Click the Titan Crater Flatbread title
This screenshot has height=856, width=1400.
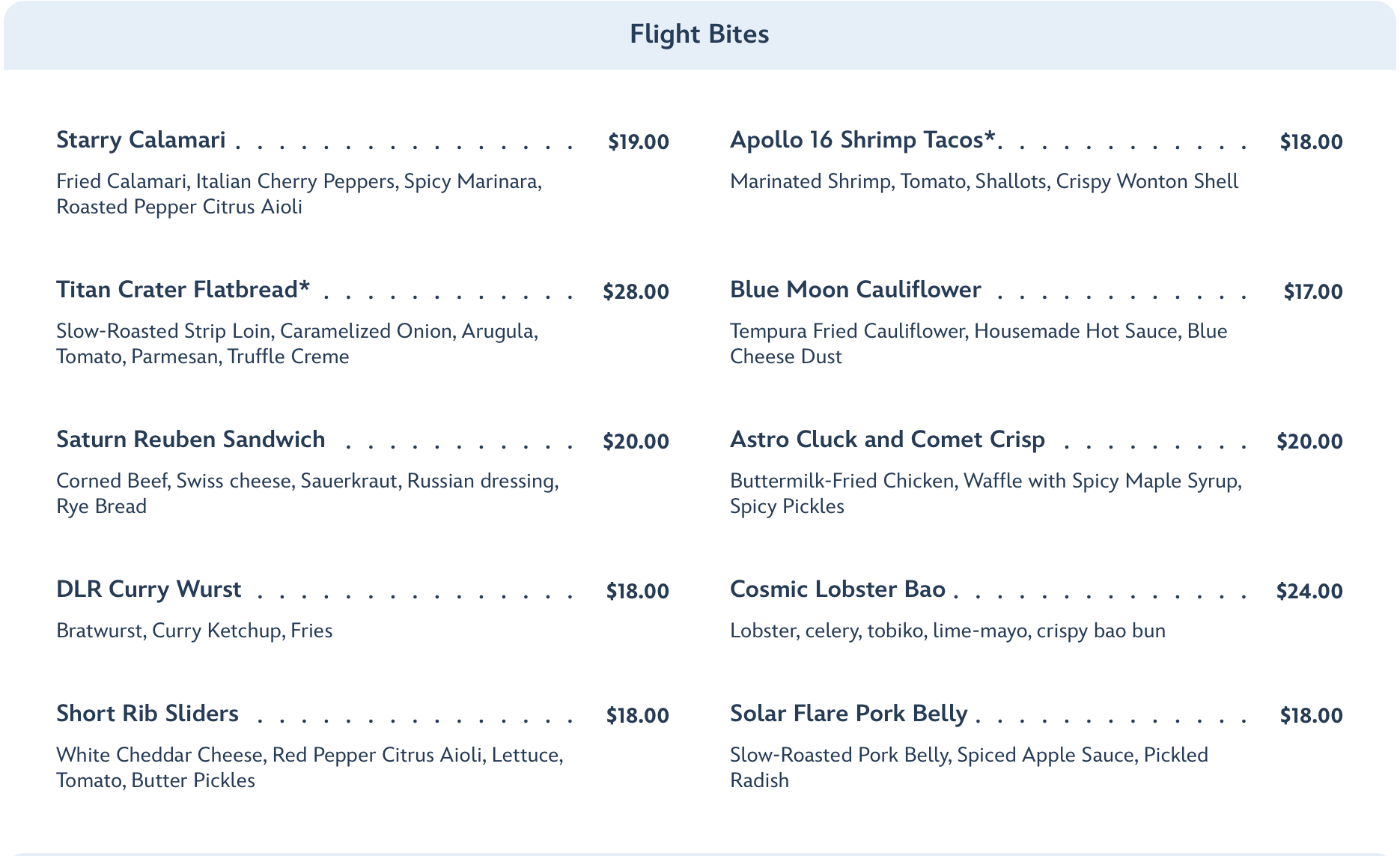pyautogui.click(x=183, y=290)
